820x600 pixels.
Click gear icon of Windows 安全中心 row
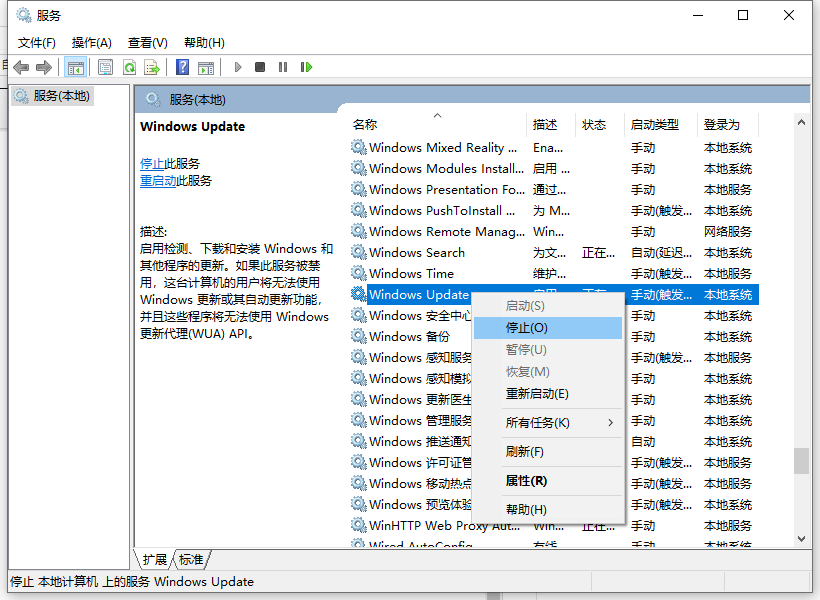[x=358, y=315]
